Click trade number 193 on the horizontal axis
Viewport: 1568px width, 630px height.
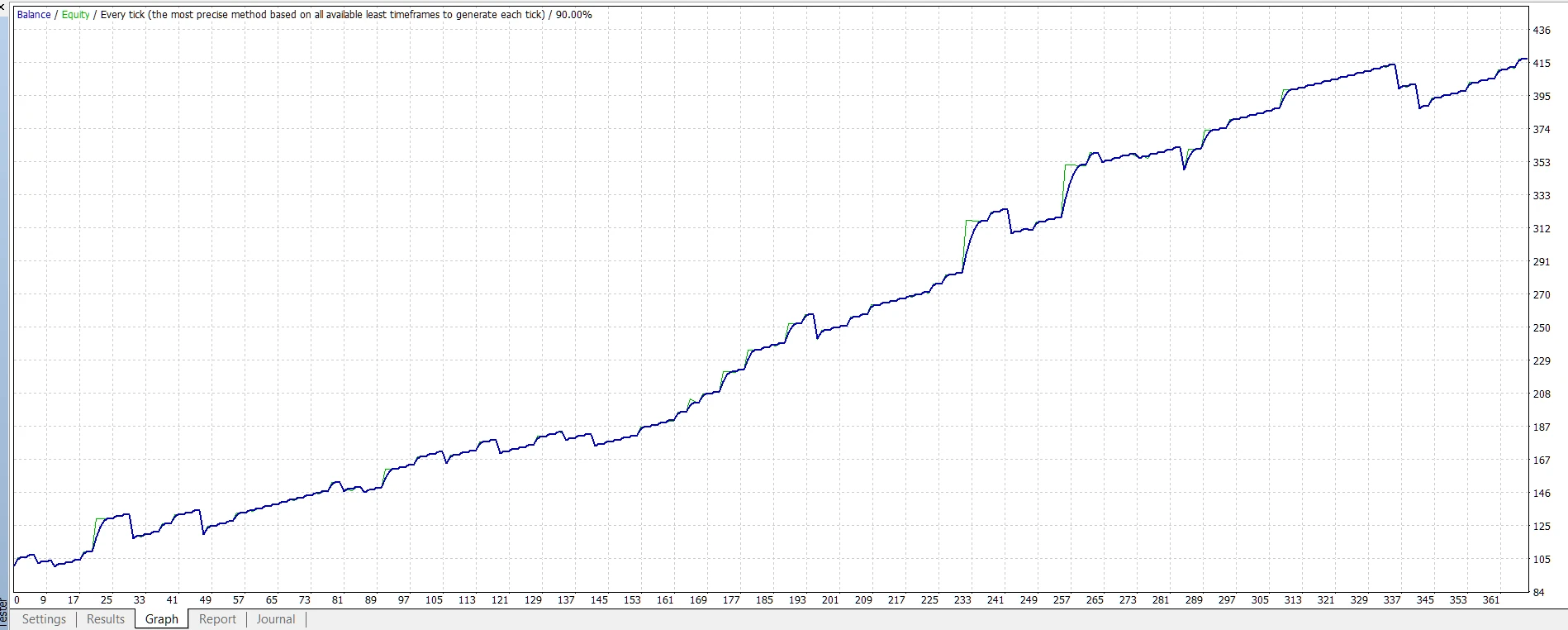(x=797, y=600)
